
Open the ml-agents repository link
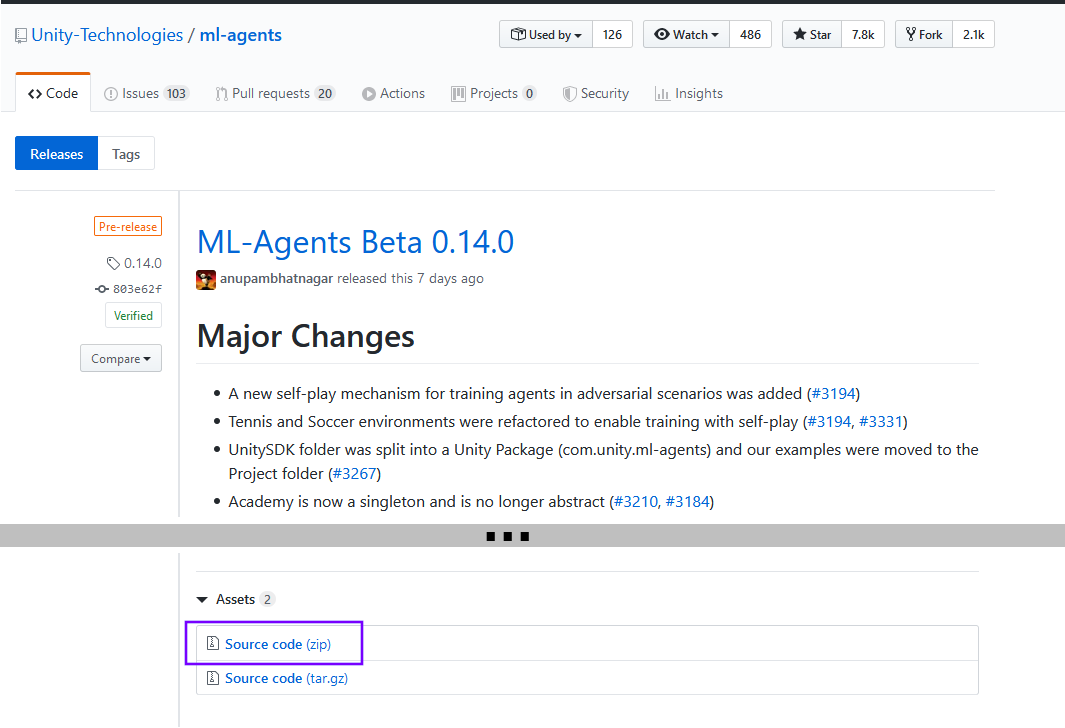pos(240,35)
